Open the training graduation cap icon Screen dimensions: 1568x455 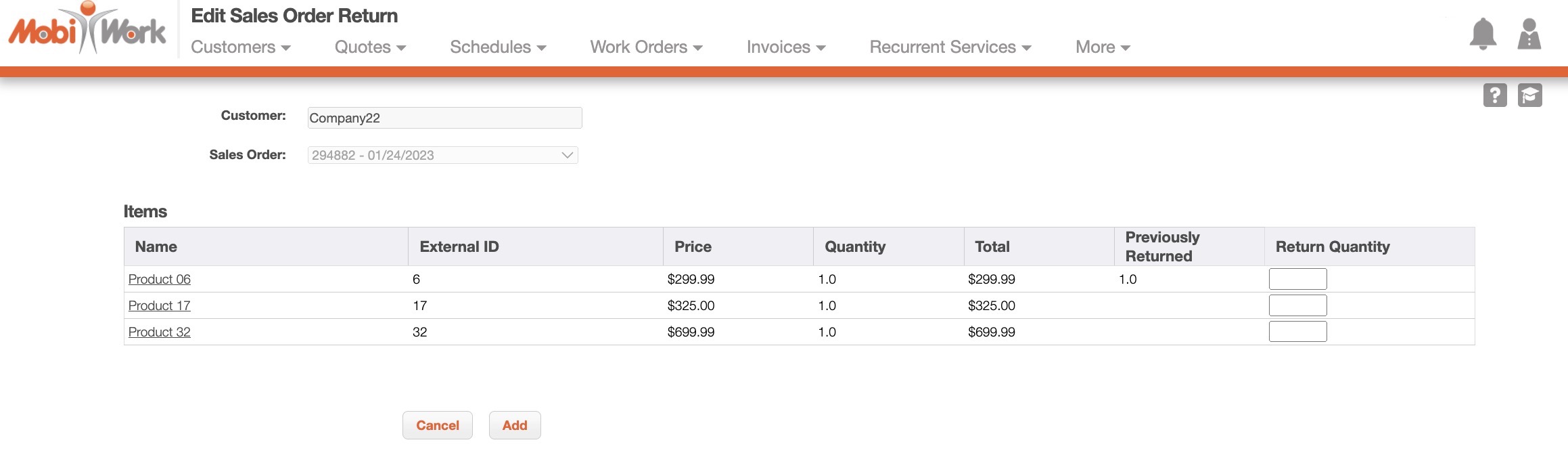click(x=1529, y=95)
